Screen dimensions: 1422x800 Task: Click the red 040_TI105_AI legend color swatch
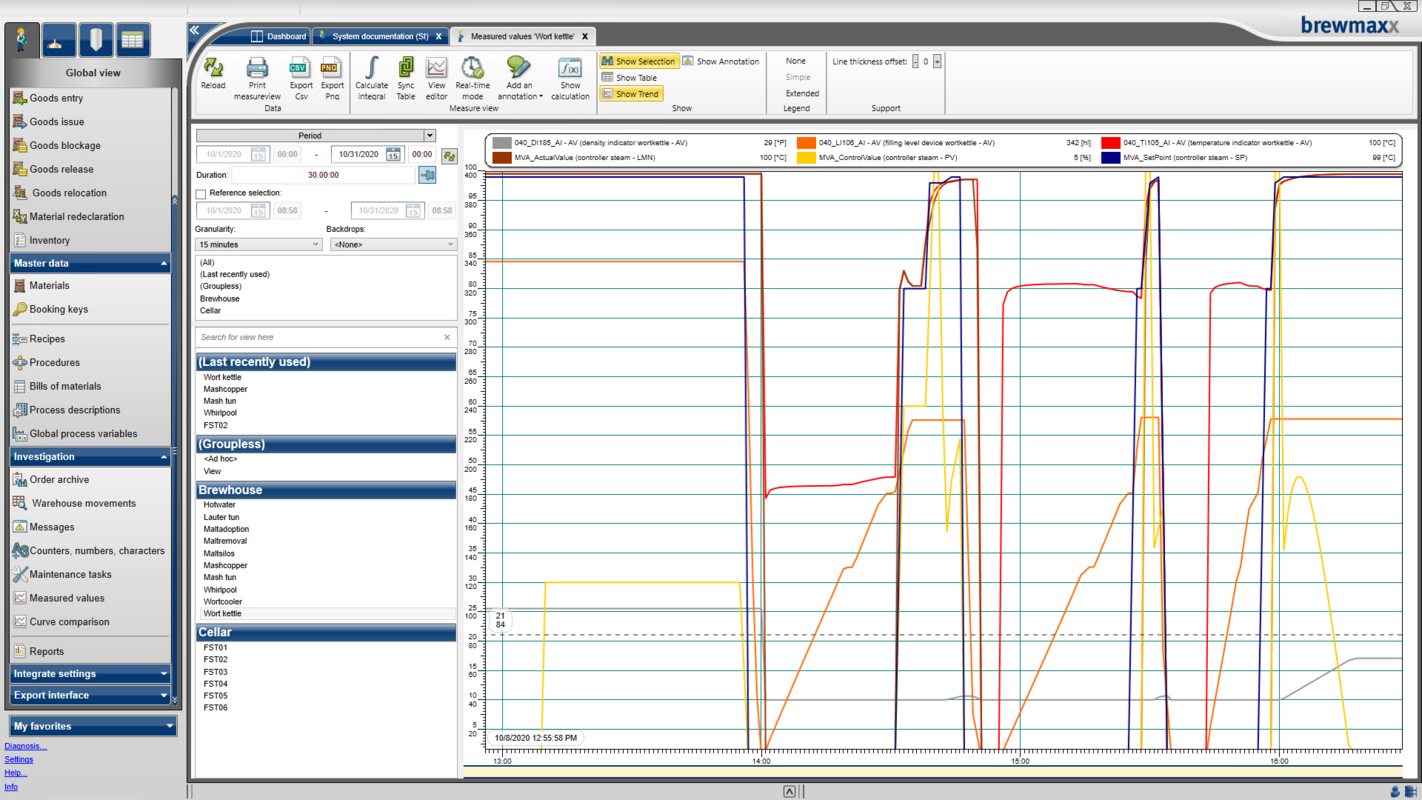pos(1110,143)
